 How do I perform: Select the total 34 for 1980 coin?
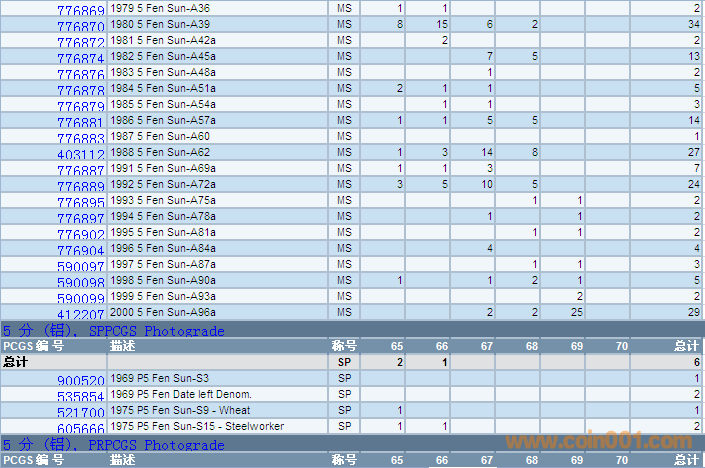[693, 24]
